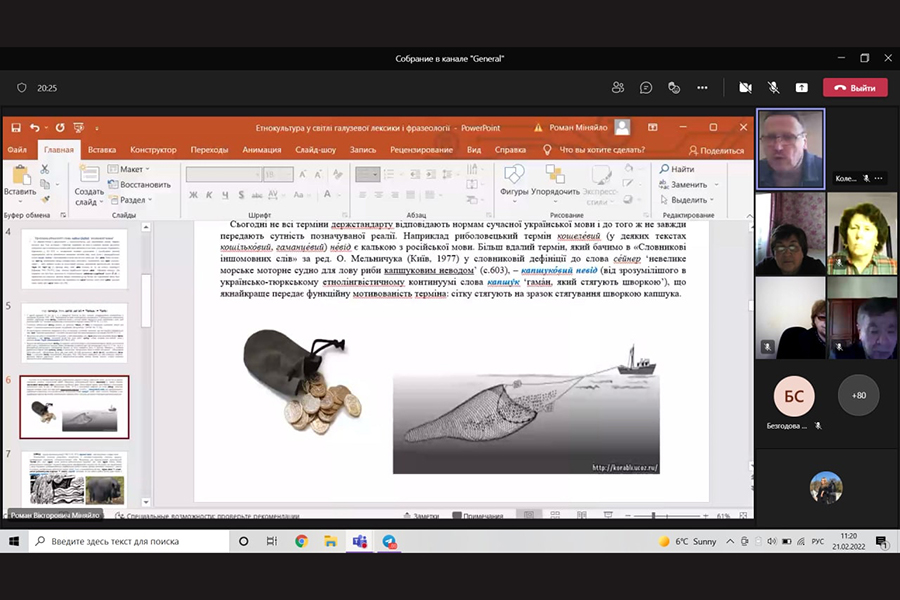Click the Undo arrow in PowerPoint
The height and width of the screenshot is (600, 900).
pos(35,128)
